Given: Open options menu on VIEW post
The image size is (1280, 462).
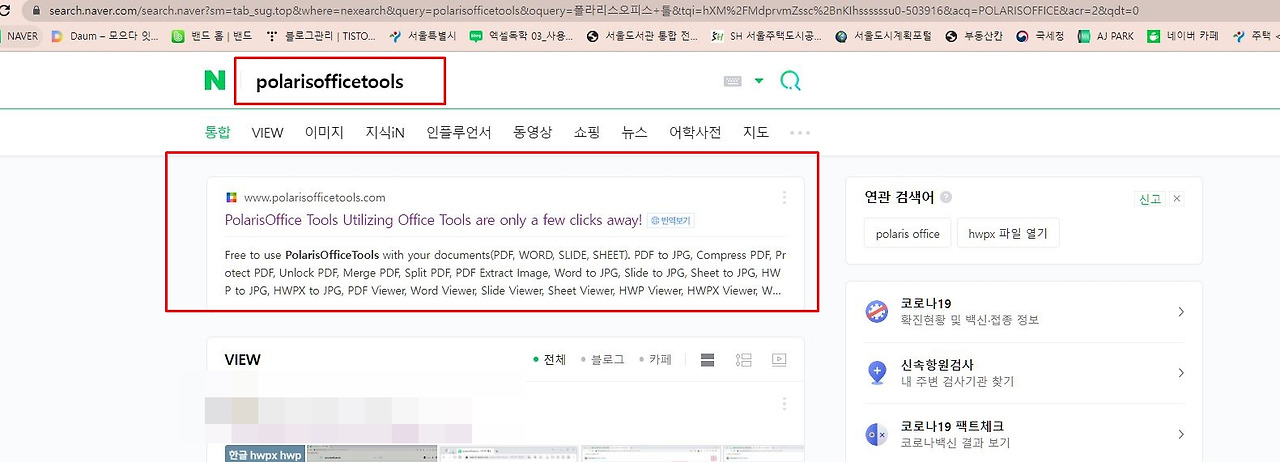Looking at the screenshot, I should click(x=784, y=403).
